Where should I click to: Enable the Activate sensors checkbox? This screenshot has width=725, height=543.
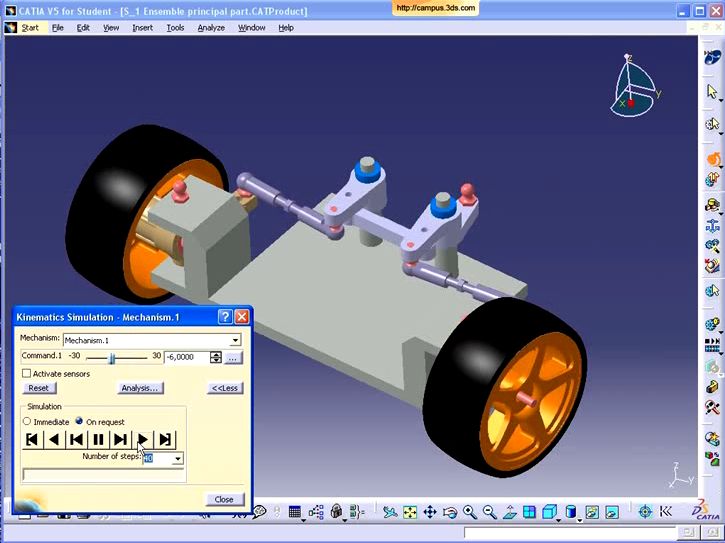[26, 374]
